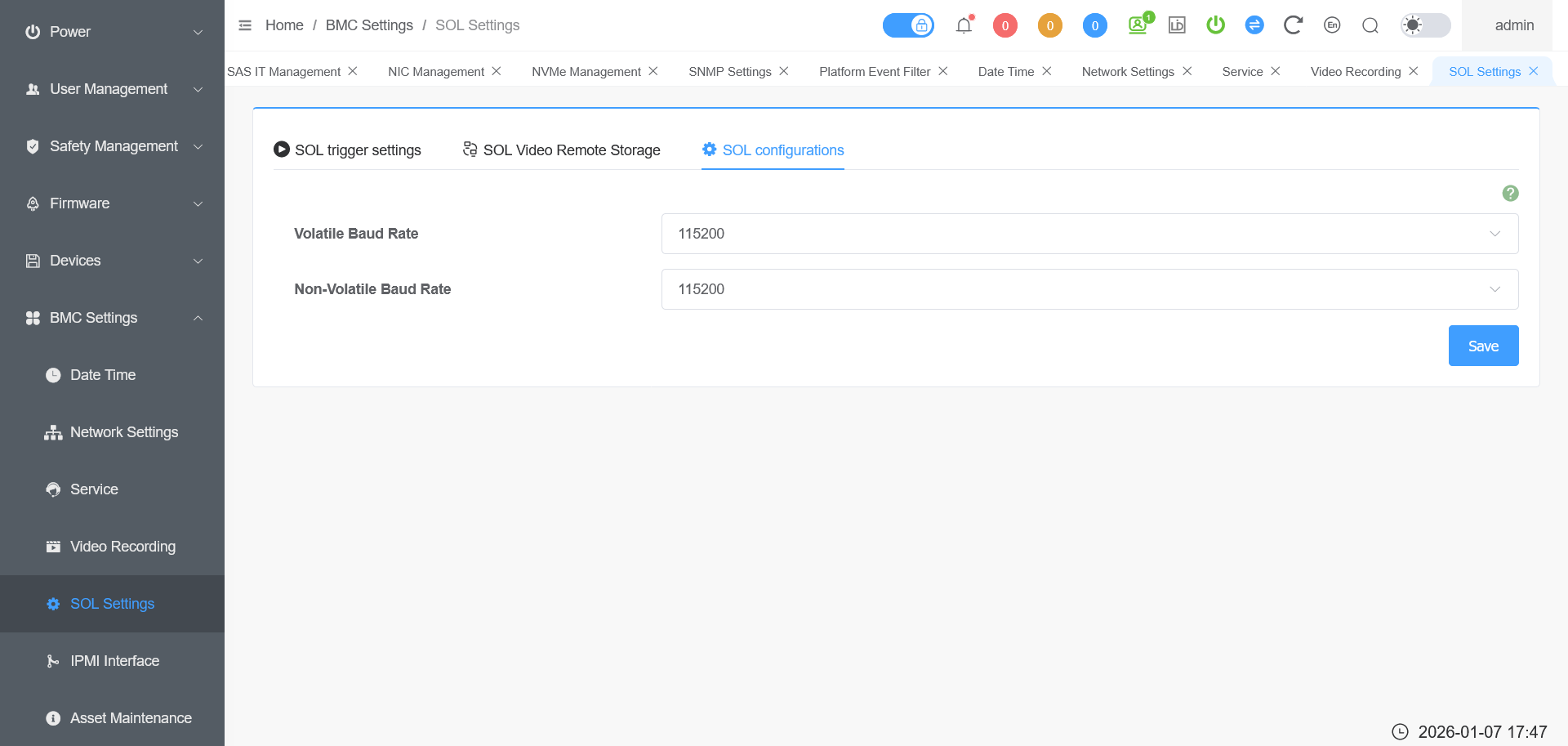The width and height of the screenshot is (1568, 746).
Task: Click Home in the breadcrumb
Action: 284,25
